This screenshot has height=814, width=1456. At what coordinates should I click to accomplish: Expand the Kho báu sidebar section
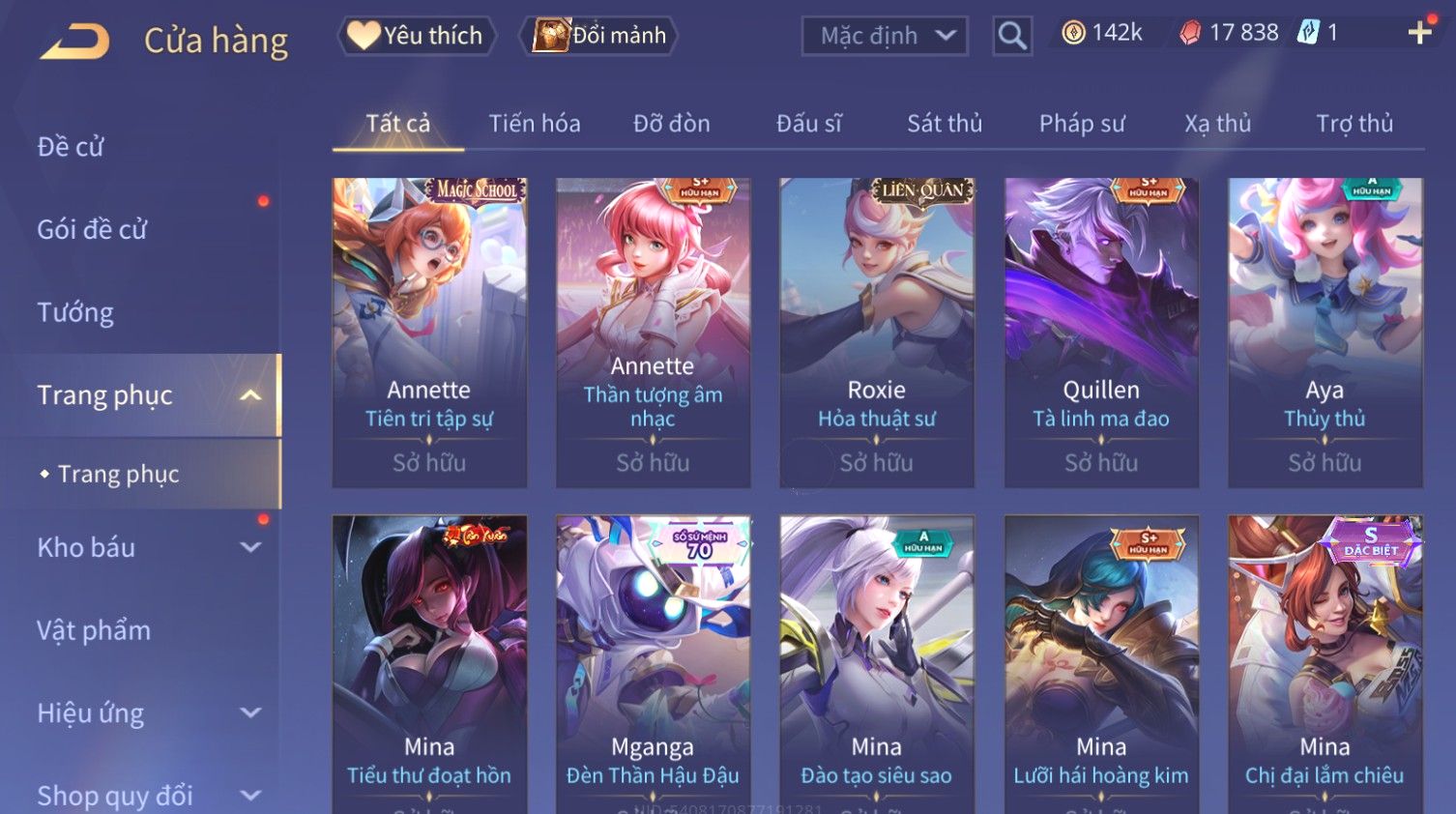[250, 547]
